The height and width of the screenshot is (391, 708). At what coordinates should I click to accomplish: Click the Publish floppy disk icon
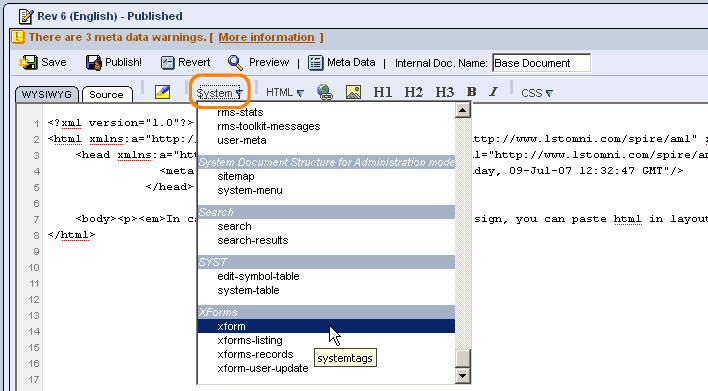(93, 62)
